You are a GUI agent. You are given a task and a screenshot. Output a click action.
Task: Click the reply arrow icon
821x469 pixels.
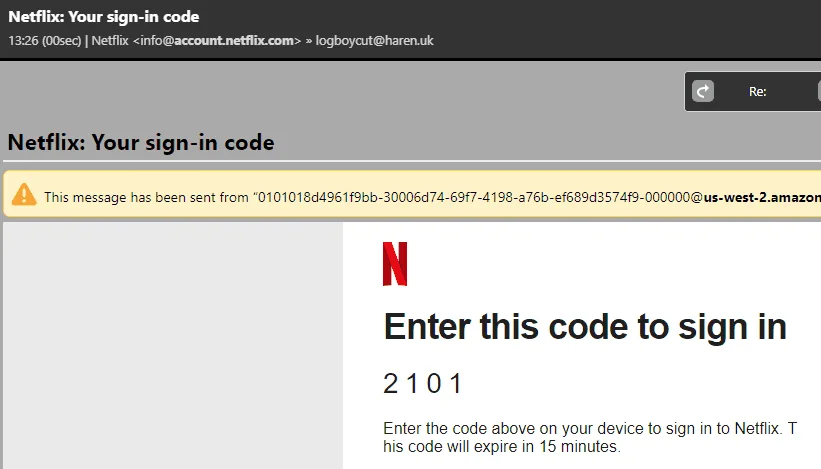pos(703,91)
